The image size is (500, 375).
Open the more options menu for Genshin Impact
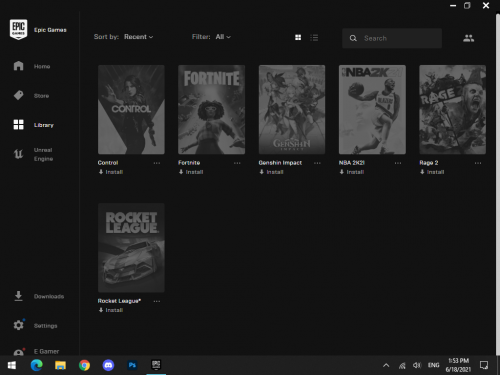tap(317, 163)
